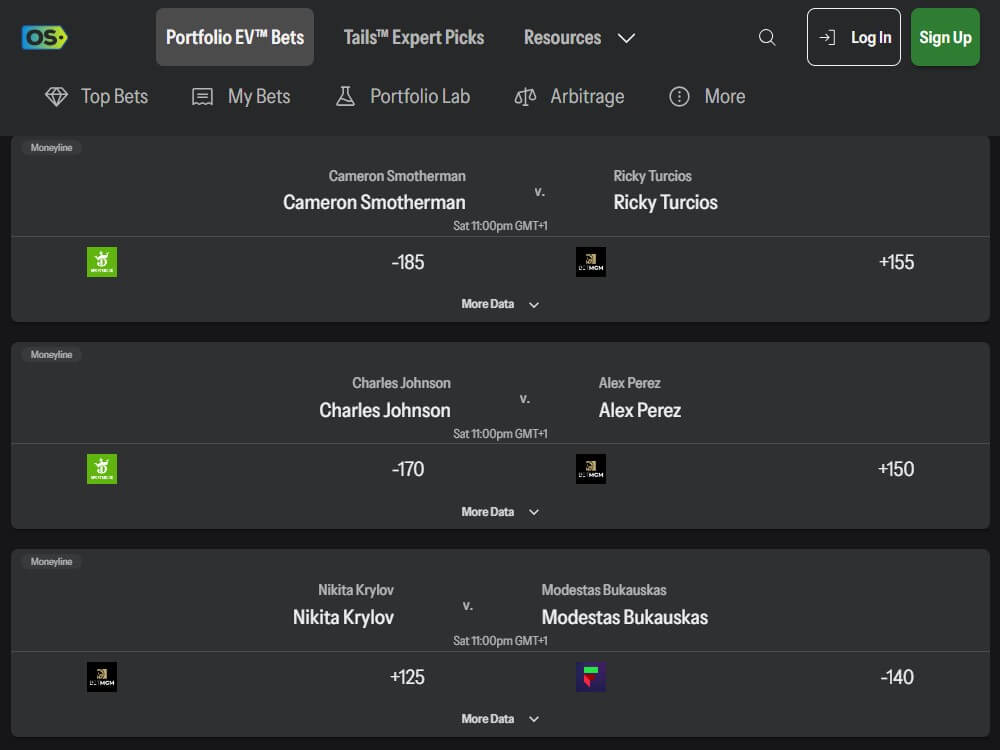Open the More info icon in navigation

click(679, 96)
